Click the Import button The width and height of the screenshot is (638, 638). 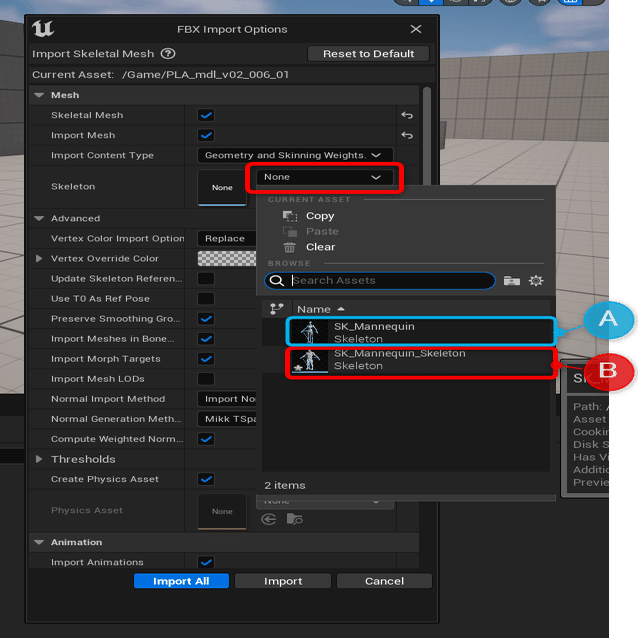tap(283, 581)
